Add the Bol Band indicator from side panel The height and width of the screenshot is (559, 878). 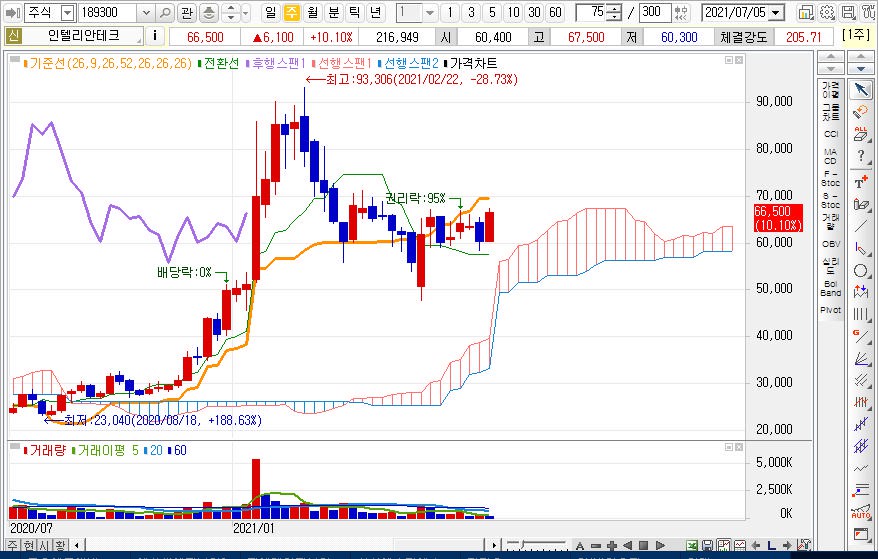pos(831,288)
